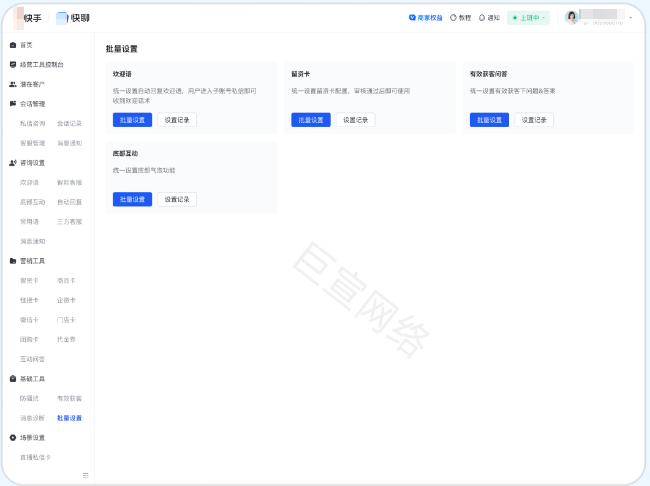Click the 潜在客户 people icon
This screenshot has height=486, width=650.
pos(13,84)
